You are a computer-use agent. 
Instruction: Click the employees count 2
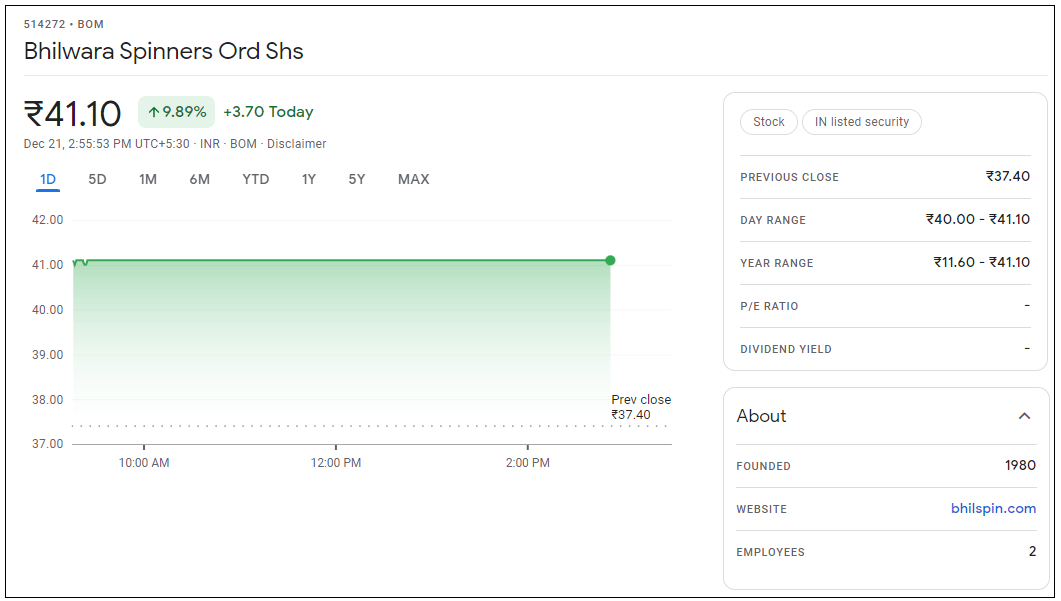point(1032,552)
